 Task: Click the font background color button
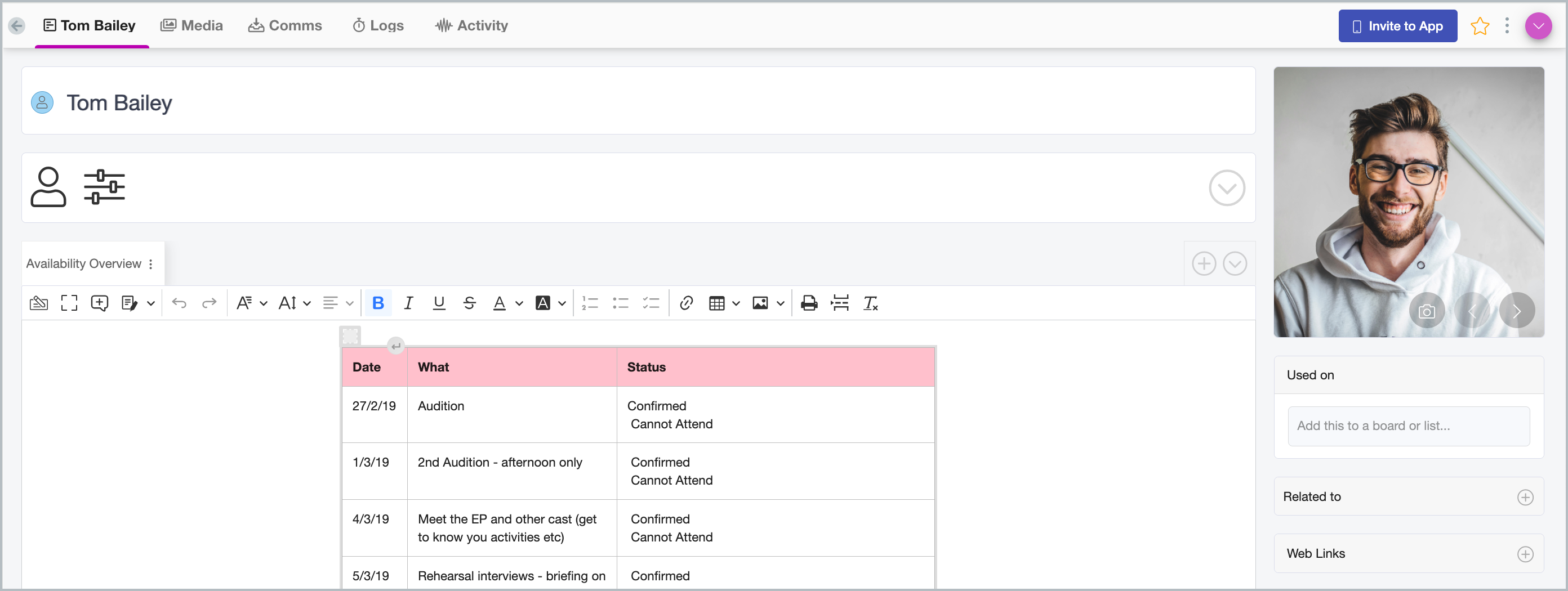point(542,303)
